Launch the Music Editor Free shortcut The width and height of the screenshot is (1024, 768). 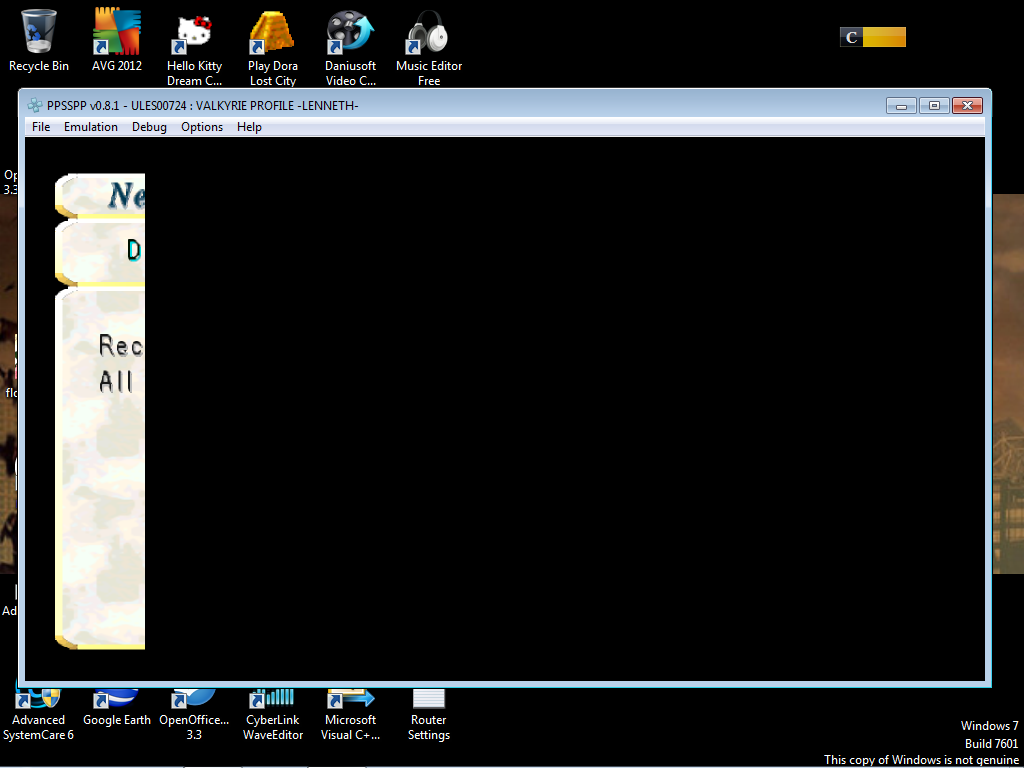click(429, 33)
